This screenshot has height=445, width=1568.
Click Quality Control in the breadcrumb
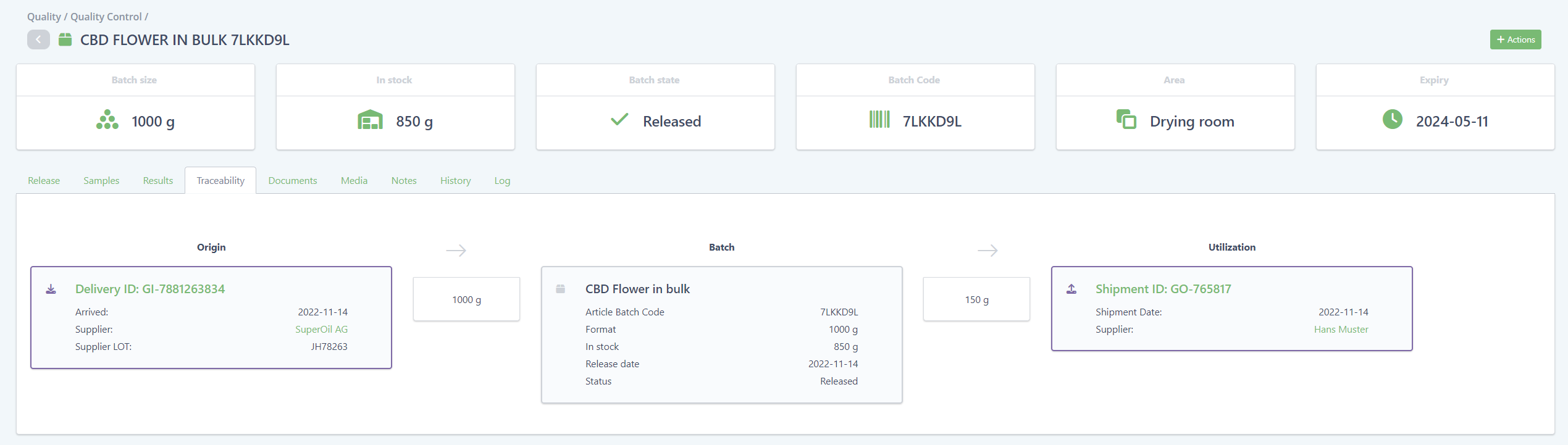[x=106, y=17]
